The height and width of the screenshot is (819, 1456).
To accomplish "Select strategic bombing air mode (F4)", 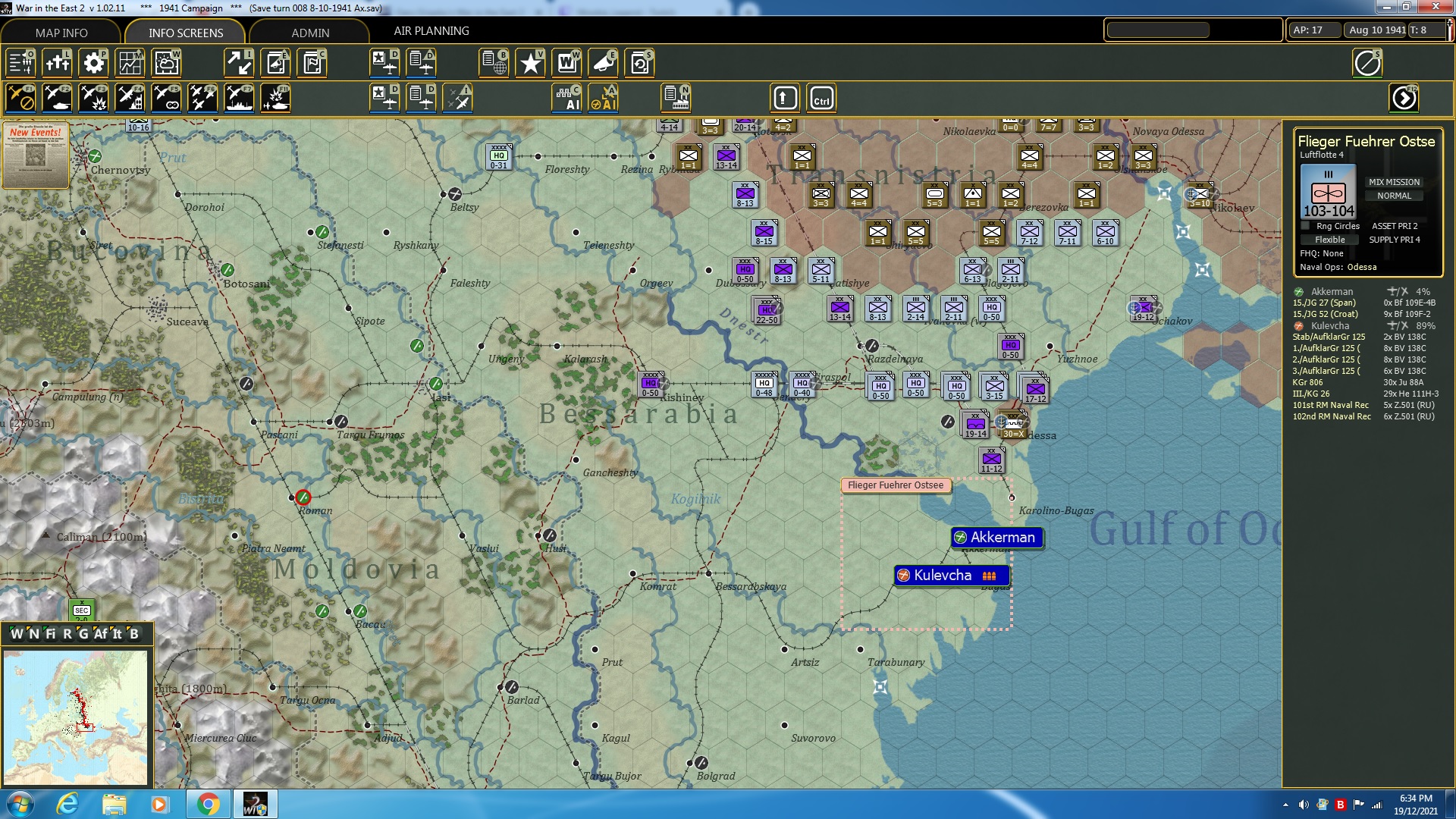I will coord(130,99).
